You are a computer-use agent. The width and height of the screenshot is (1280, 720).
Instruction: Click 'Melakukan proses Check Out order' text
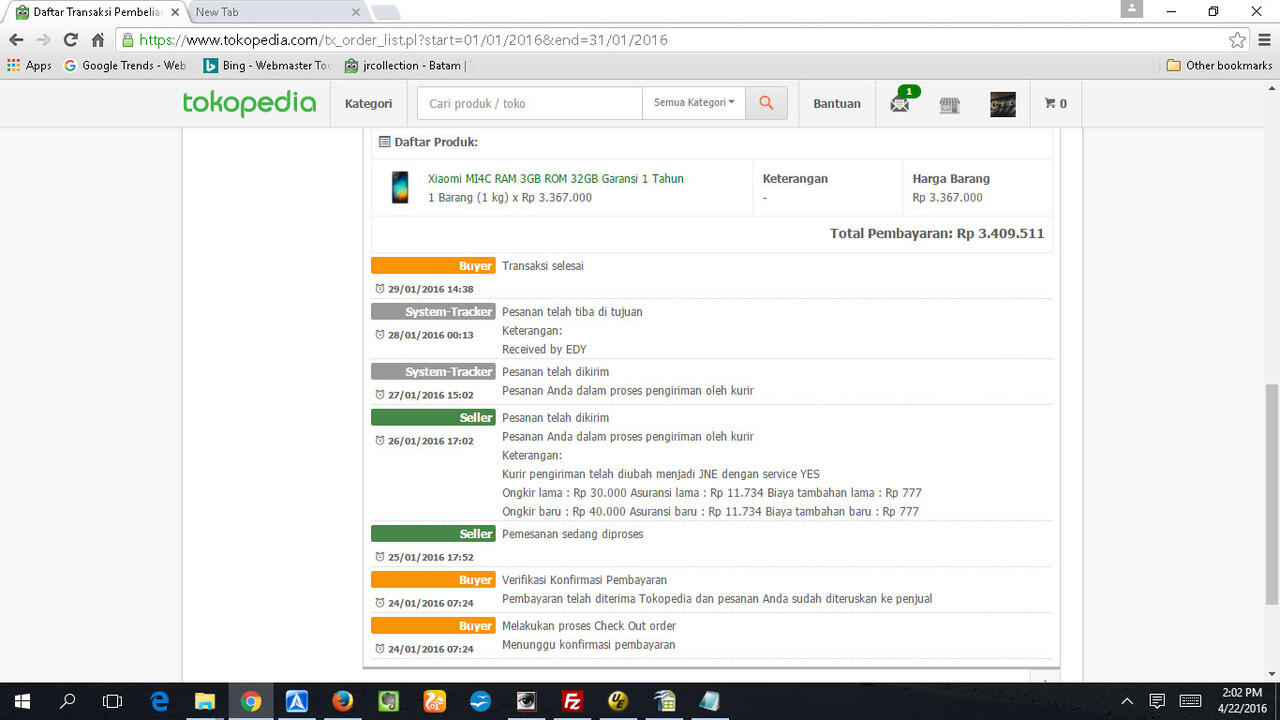coord(589,626)
